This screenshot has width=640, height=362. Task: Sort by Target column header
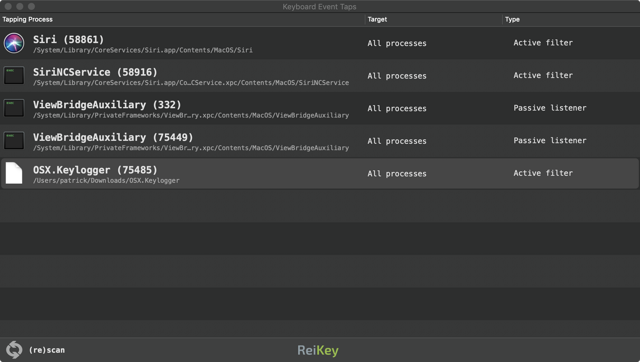click(x=377, y=19)
